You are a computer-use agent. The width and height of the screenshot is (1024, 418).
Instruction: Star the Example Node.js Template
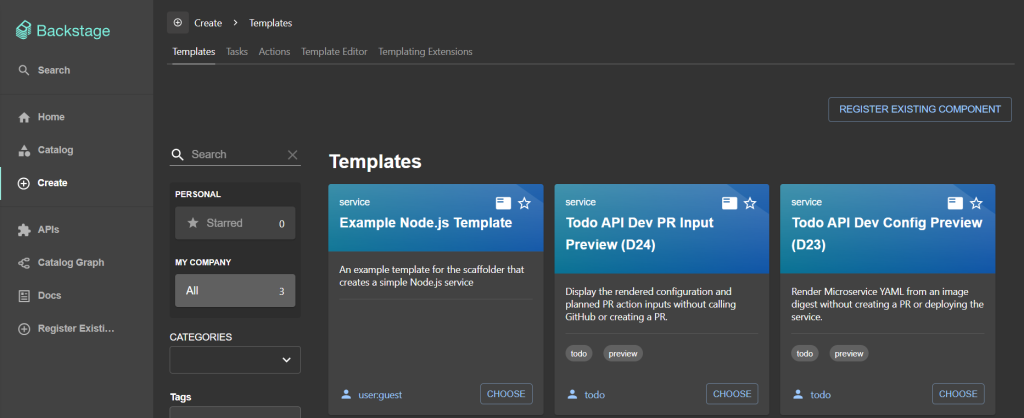(x=524, y=203)
